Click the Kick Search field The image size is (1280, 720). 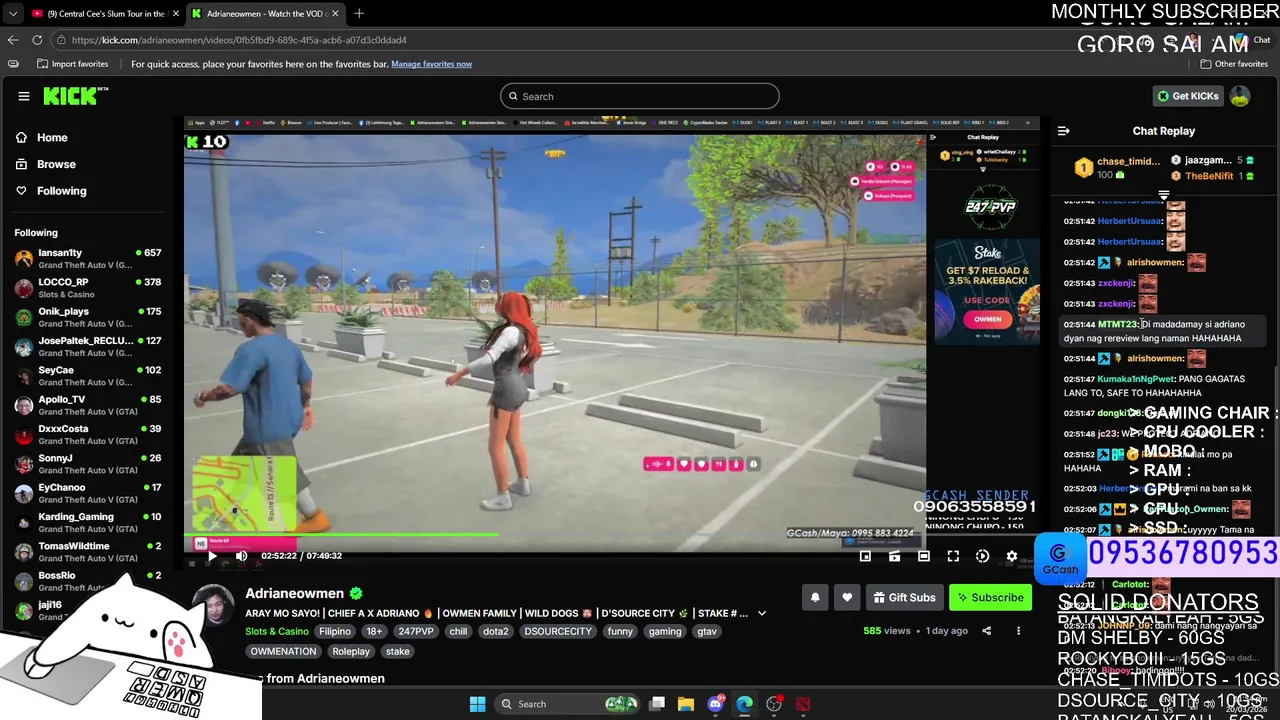click(640, 96)
